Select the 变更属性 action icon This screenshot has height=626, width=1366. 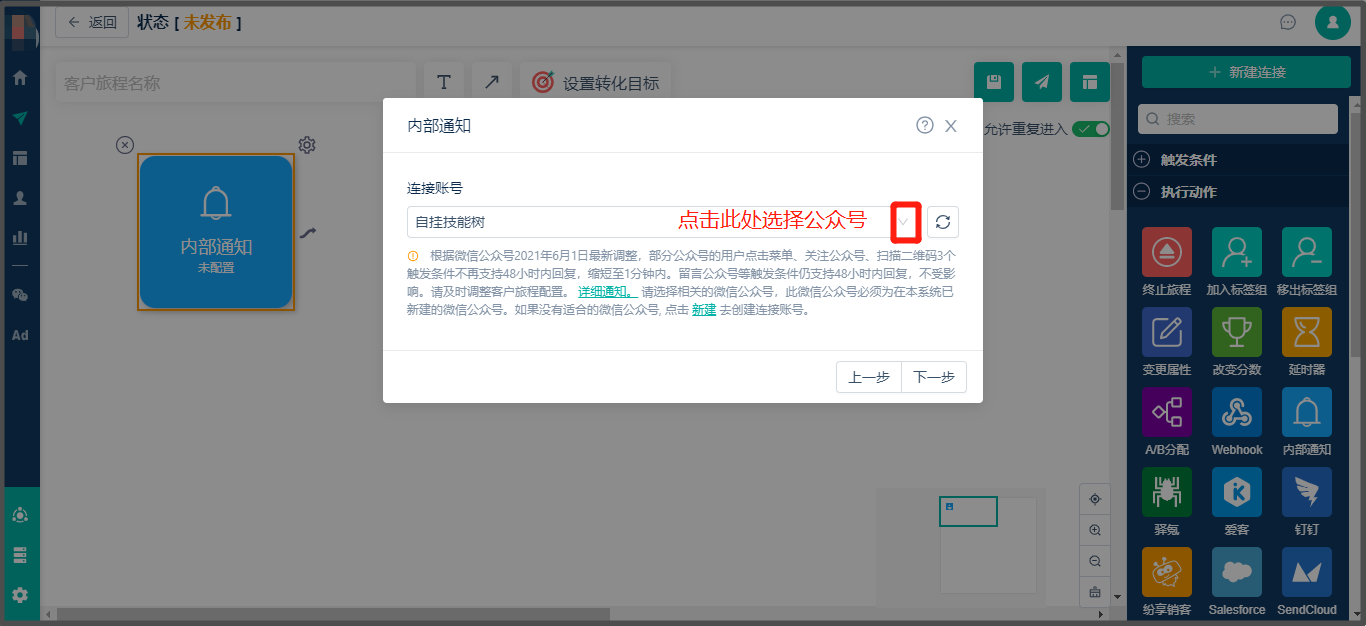tap(1166, 332)
